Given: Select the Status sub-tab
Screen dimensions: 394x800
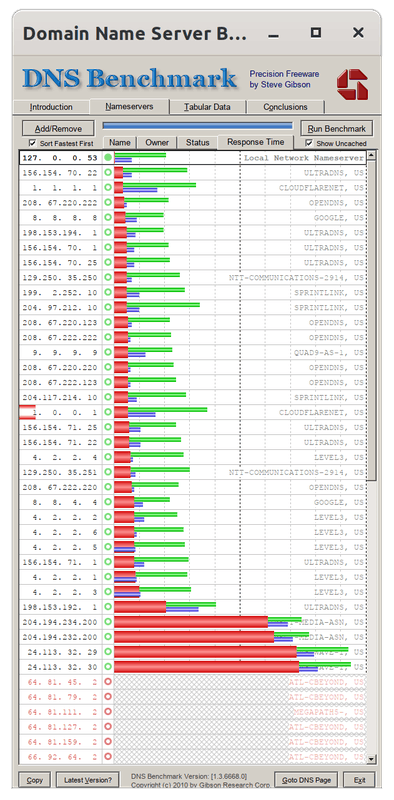Looking at the screenshot, I should pos(198,143).
